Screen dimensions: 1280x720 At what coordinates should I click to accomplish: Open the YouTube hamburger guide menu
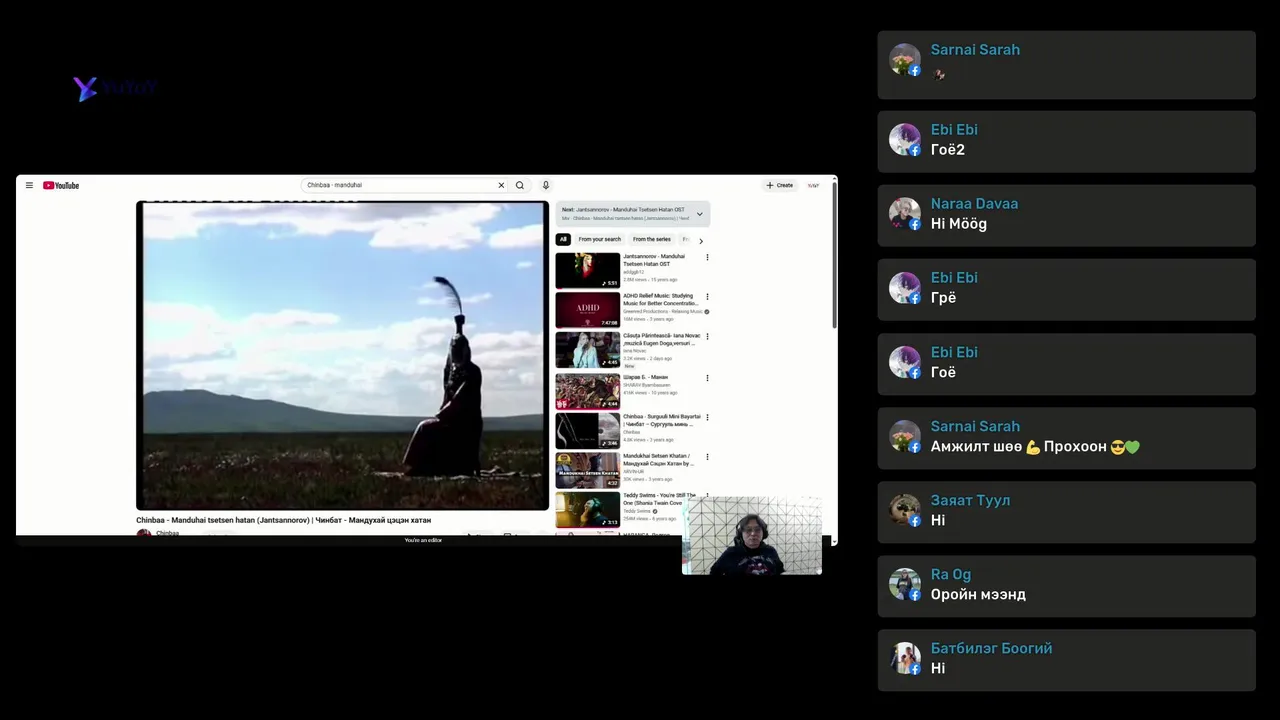29,185
